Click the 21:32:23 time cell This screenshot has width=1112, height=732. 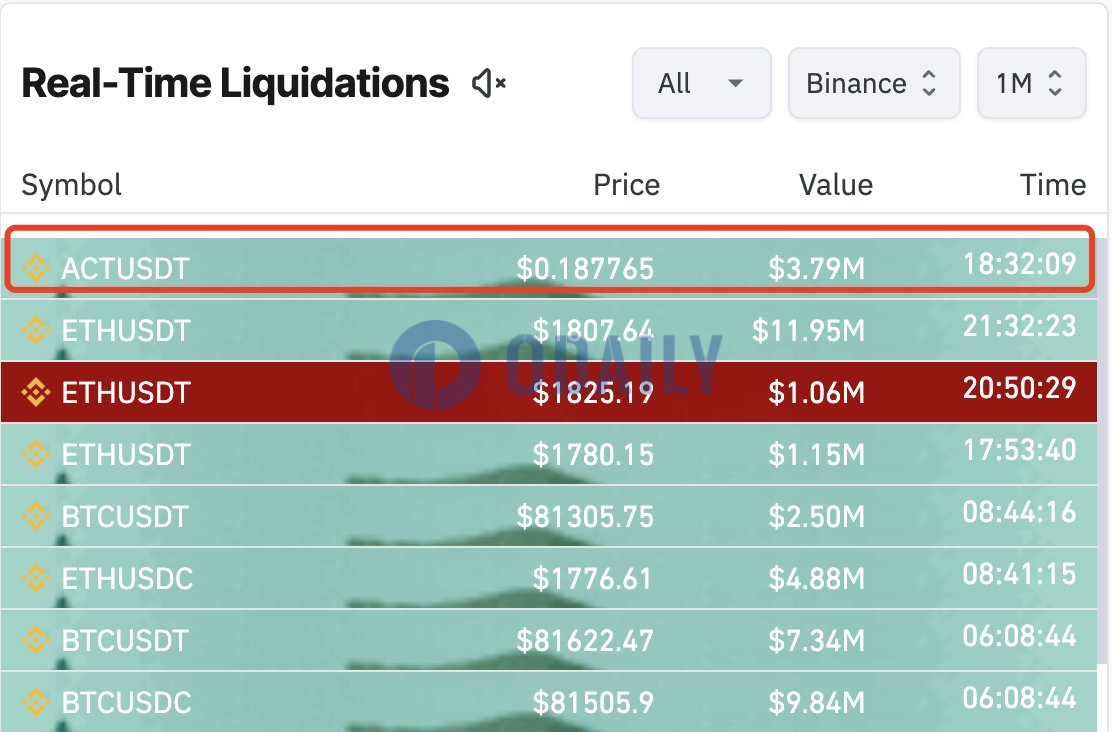[x=1019, y=326]
